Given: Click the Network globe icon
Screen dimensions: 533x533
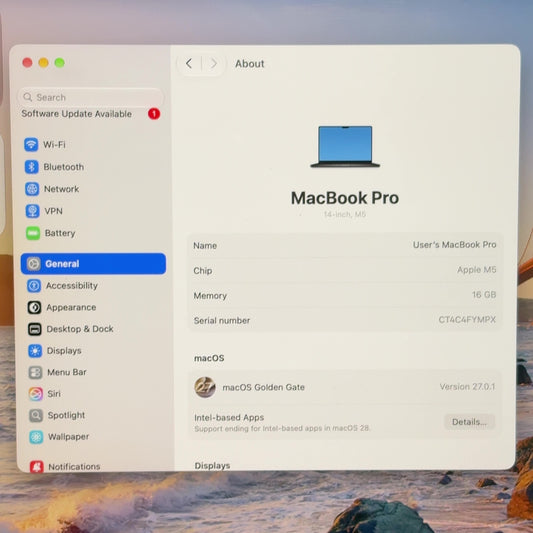Looking at the screenshot, I should coord(32,189).
